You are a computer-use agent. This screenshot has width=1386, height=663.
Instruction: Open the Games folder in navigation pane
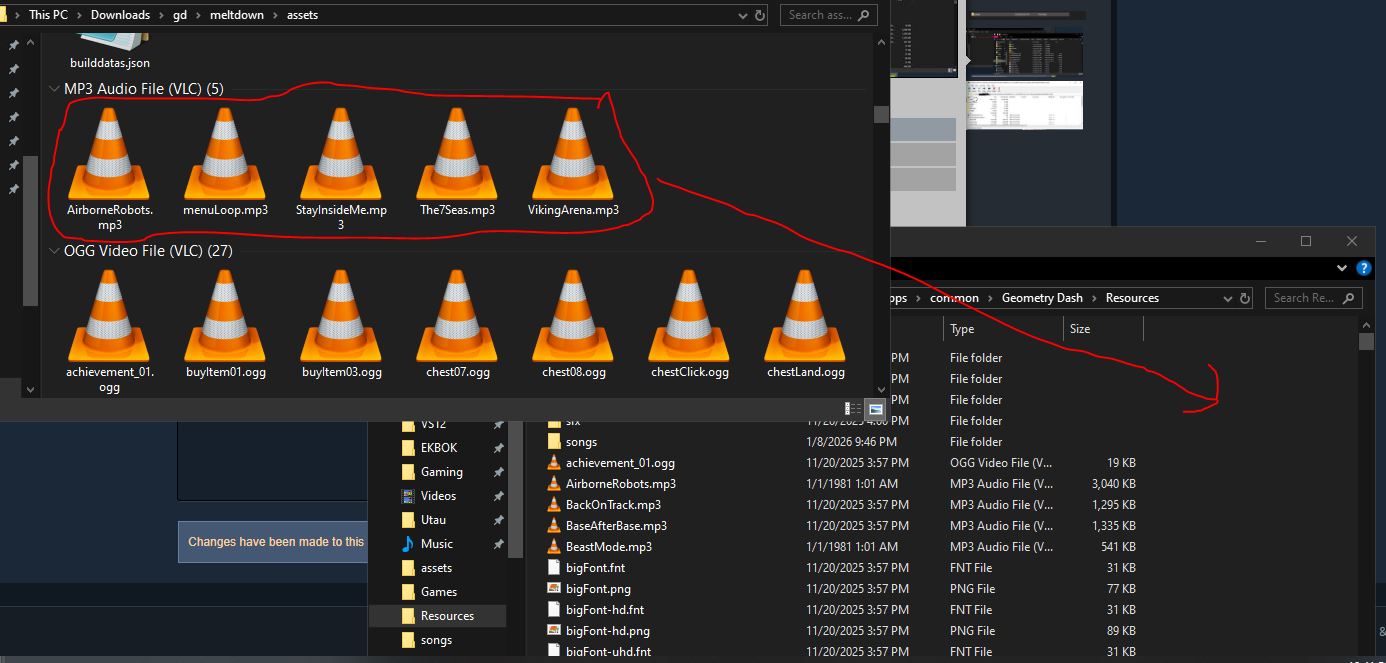tap(438, 592)
